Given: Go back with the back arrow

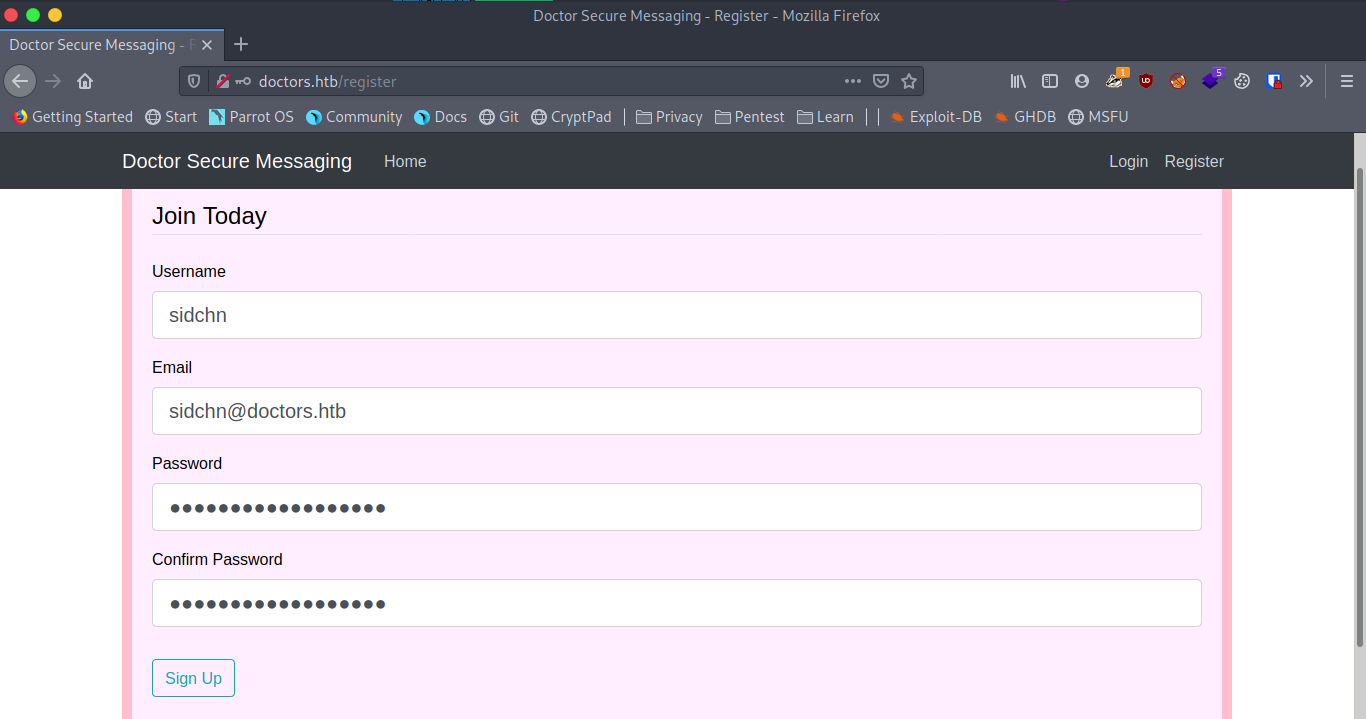Looking at the screenshot, I should click(20, 81).
